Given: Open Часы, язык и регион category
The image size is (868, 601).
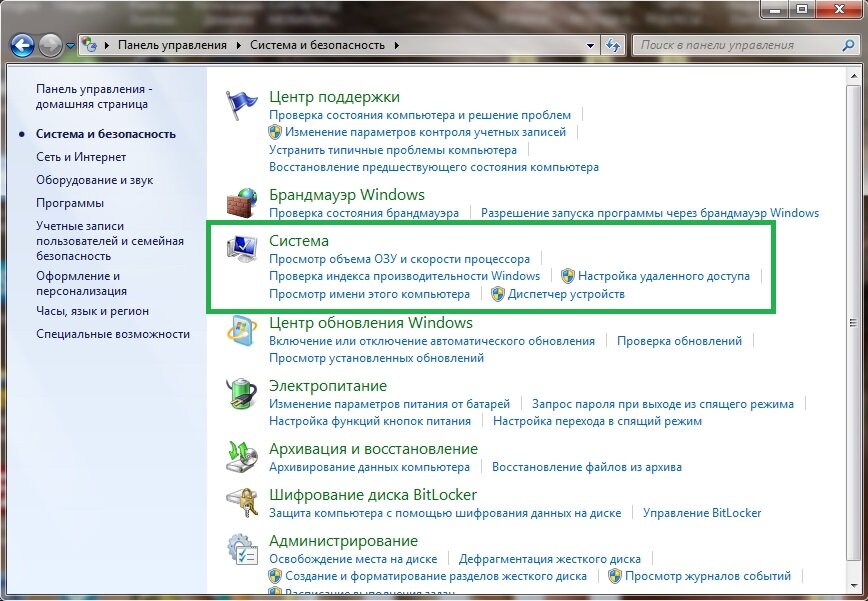Looking at the screenshot, I should pyautogui.click(x=92, y=311).
